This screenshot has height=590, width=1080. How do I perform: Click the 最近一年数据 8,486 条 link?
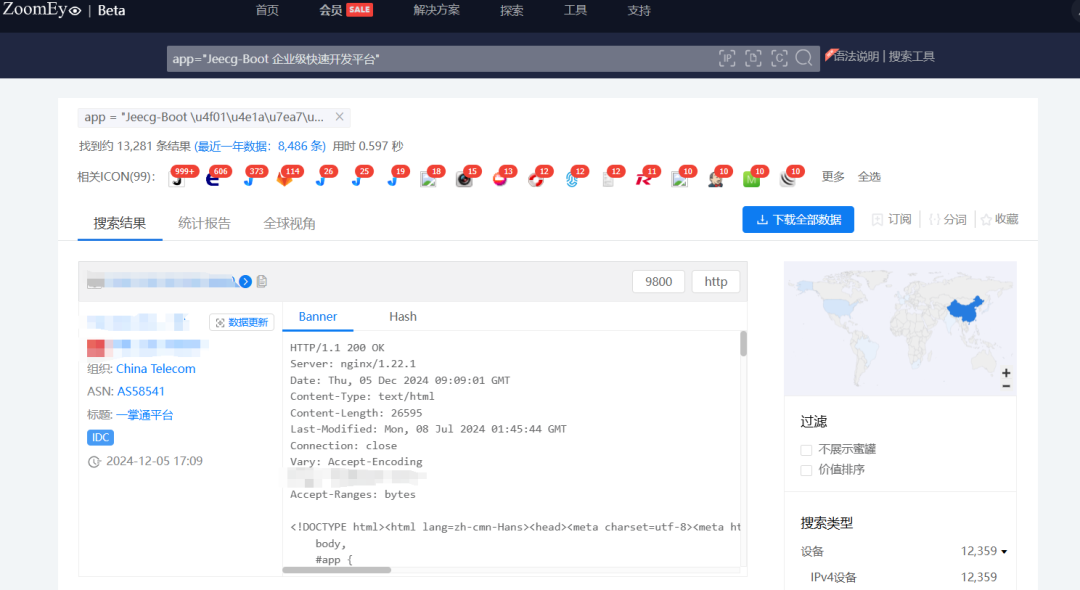point(260,146)
